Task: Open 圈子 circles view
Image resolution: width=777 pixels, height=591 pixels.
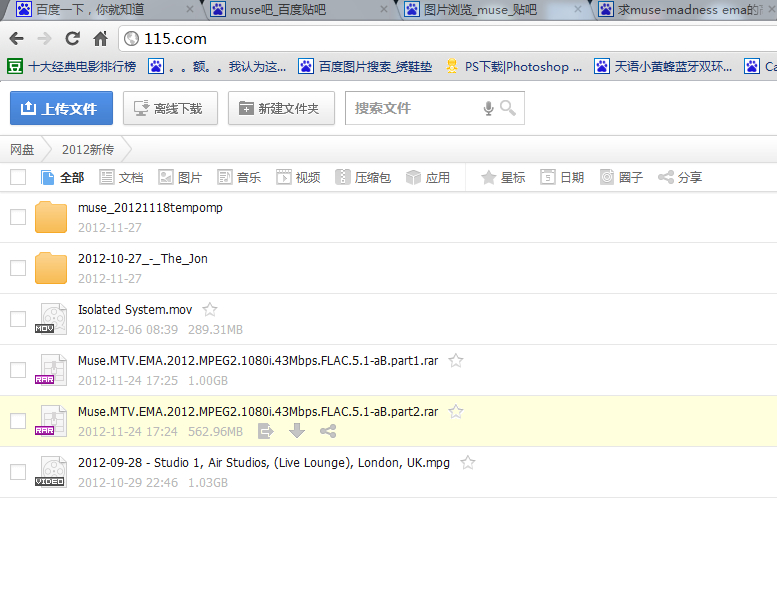Action: (621, 177)
